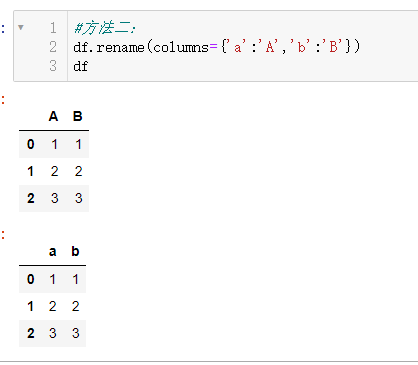Click index 0 row in the A/B table

[54, 144]
